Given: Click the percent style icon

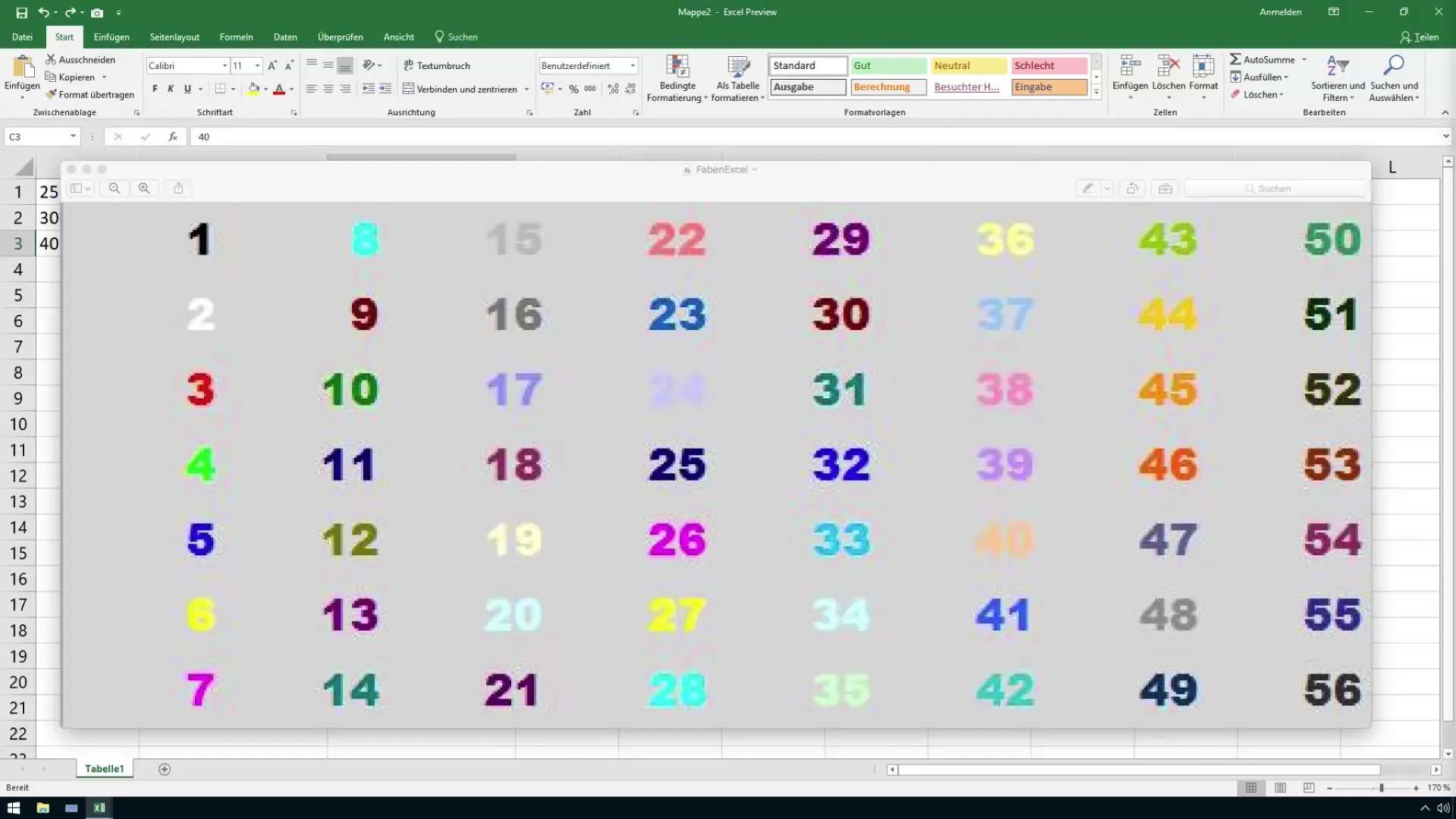Looking at the screenshot, I should click(573, 89).
